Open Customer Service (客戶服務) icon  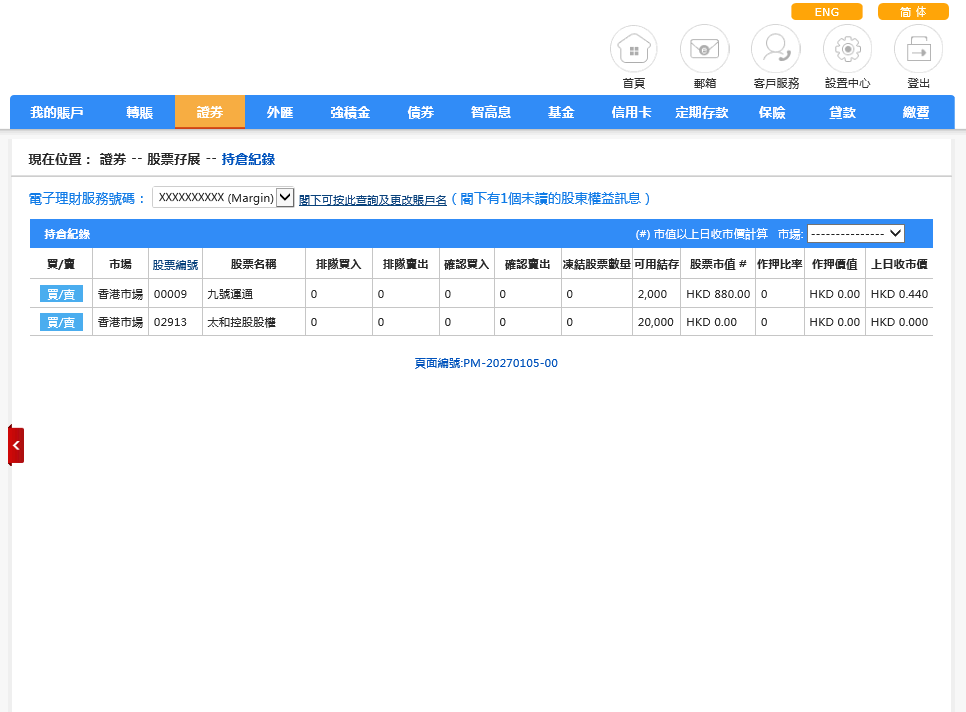tap(775, 49)
